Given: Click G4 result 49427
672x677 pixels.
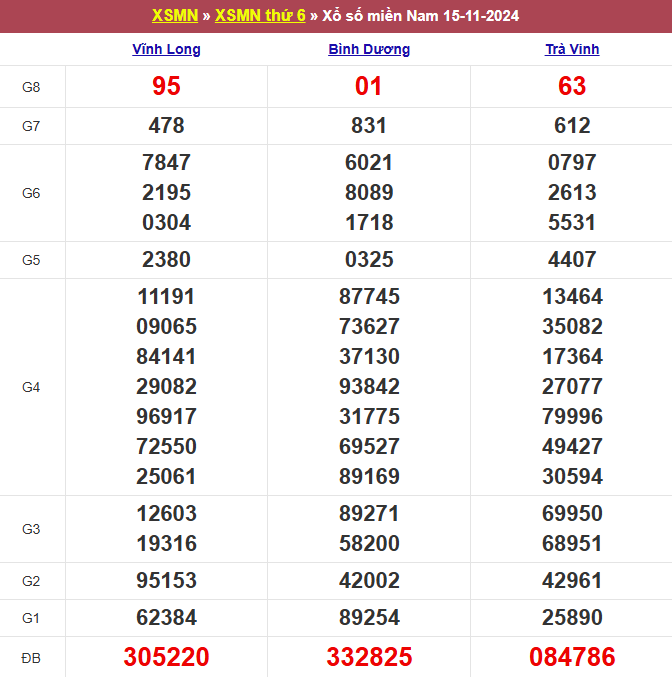Looking at the screenshot, I should 572,447.
